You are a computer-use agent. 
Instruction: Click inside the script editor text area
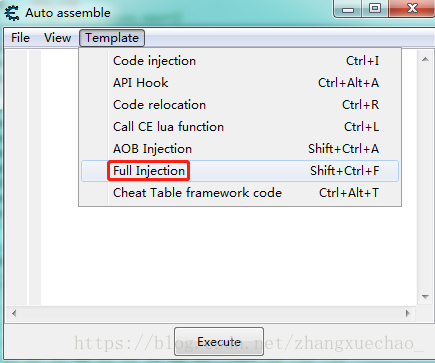(229, 256)
